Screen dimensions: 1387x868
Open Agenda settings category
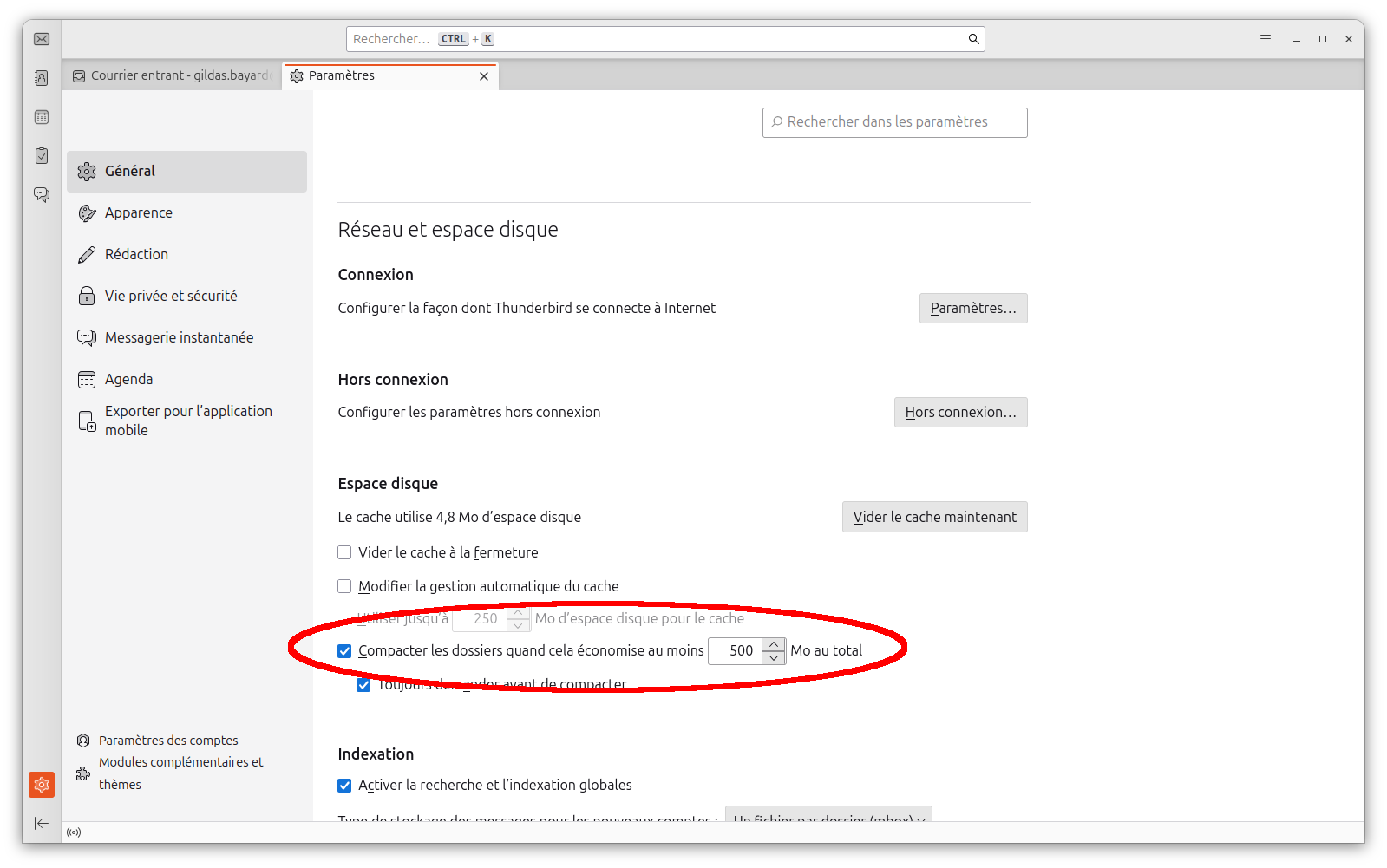click(186, 380)
